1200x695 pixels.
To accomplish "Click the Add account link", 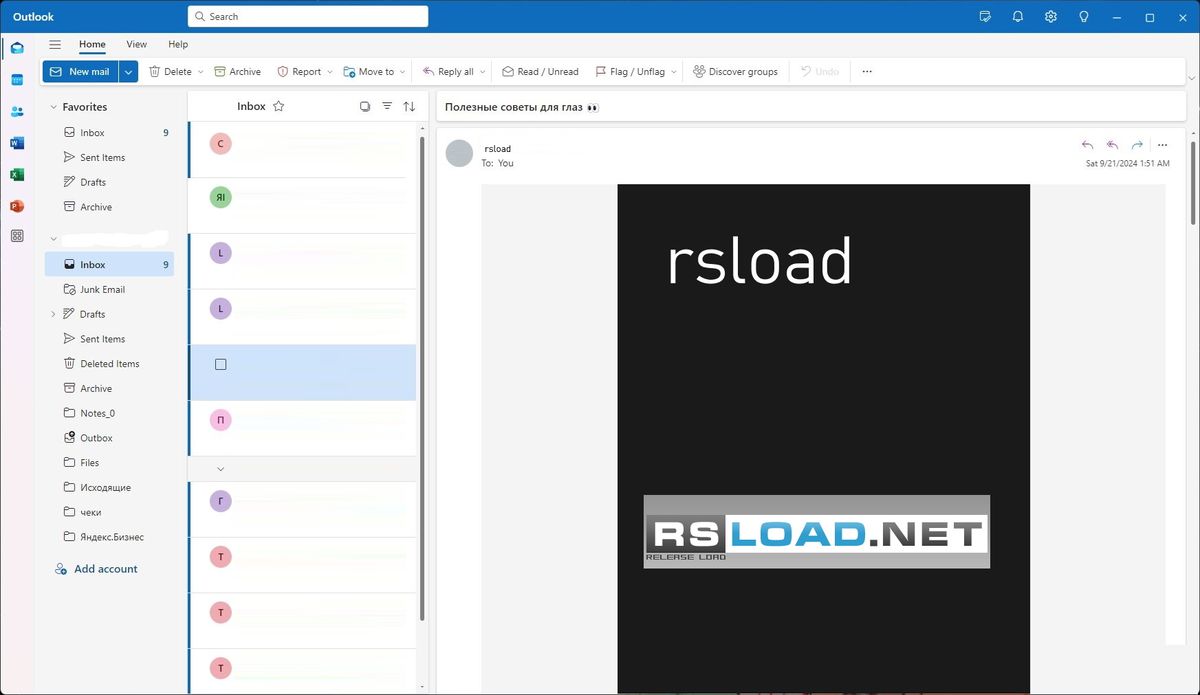I will (105, 569).
